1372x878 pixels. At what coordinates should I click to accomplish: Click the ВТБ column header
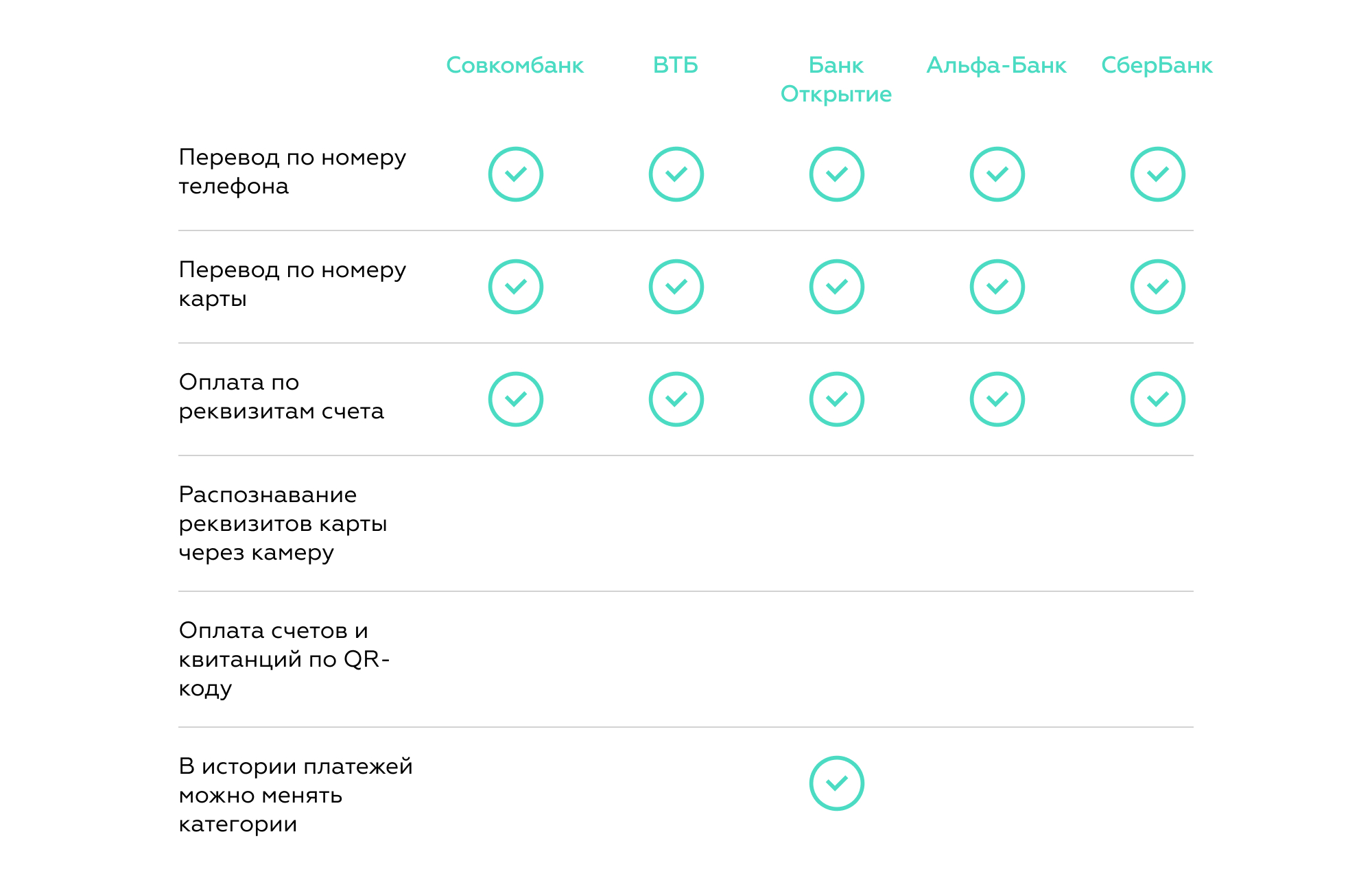pos(676,65)
